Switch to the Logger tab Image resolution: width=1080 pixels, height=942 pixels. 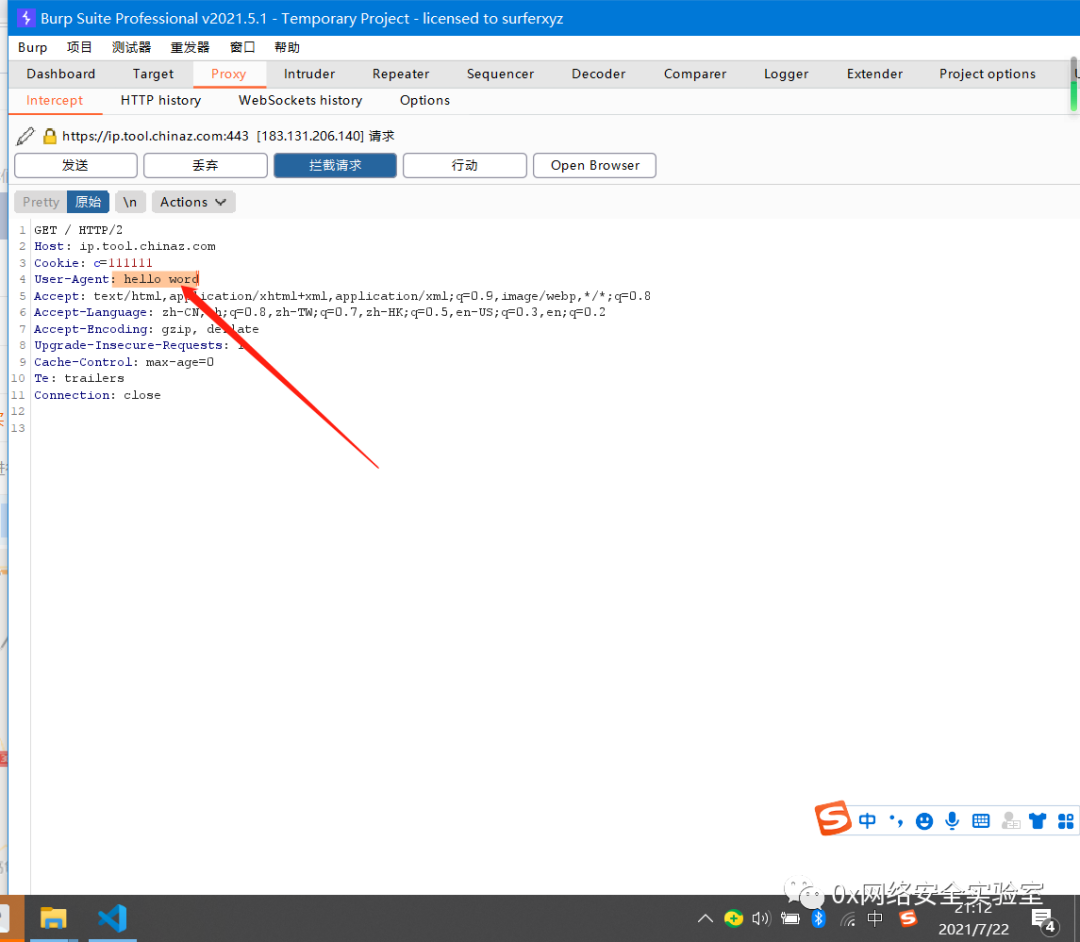(786, 74)
